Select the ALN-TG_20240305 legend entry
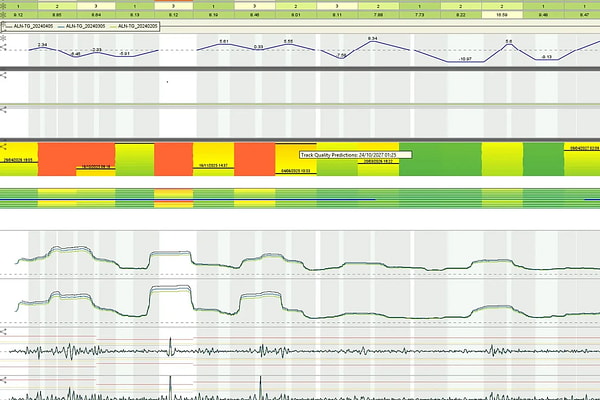Screen dimensions: 600x400 click(x=82, y=26)
